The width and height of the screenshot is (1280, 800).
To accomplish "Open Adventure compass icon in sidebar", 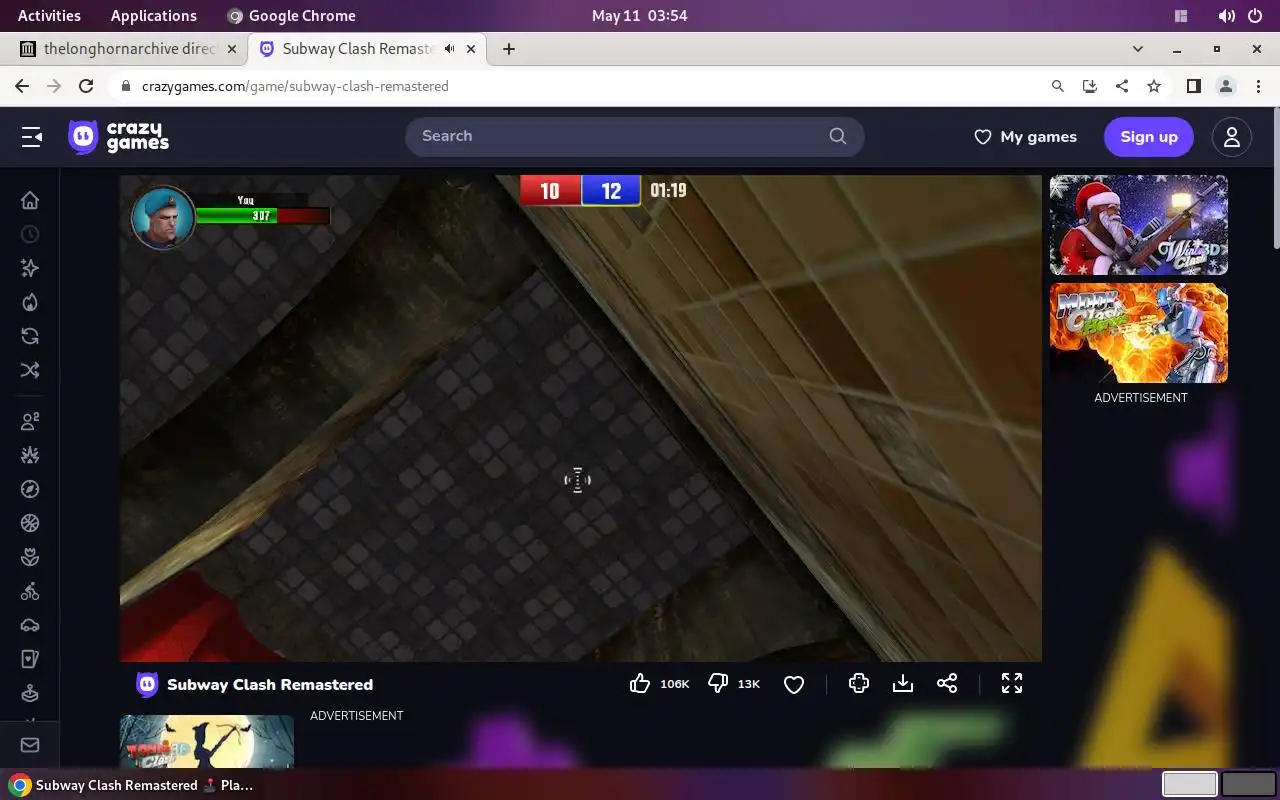I will [30, 489].
